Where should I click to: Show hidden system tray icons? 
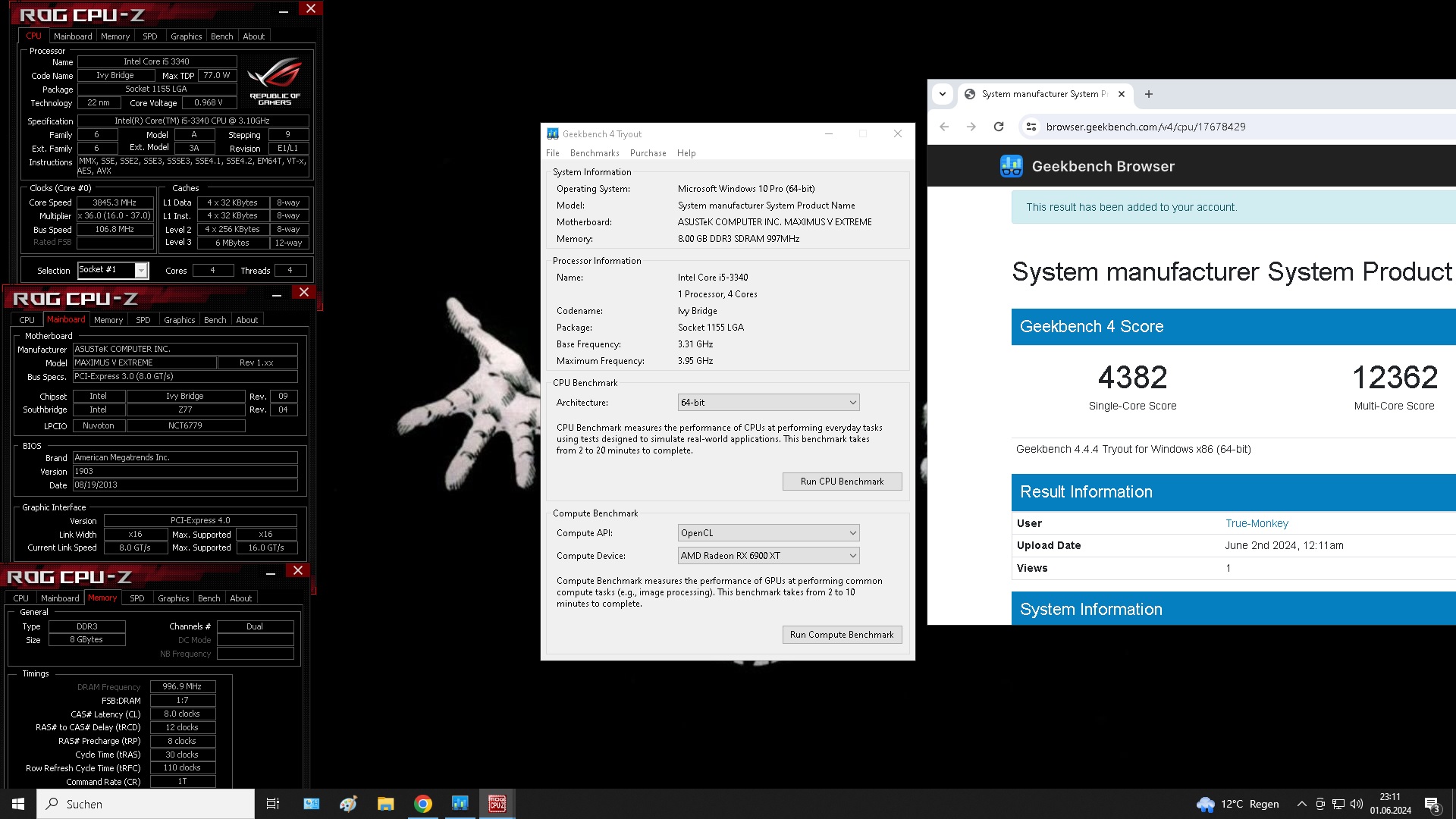click(x=1301, y=804)
